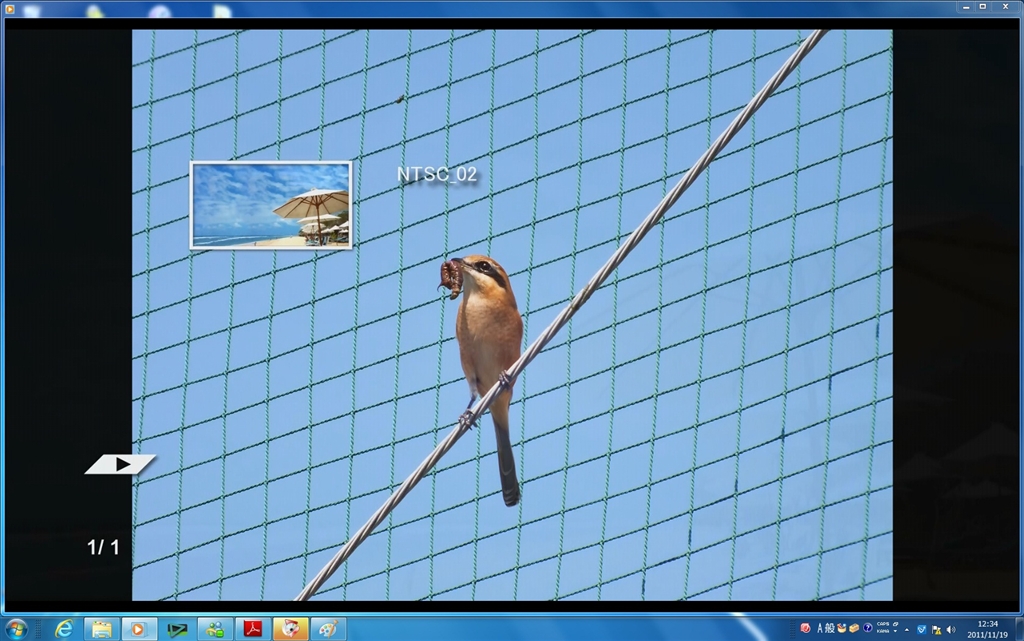Open language bar options dropdown arrow

tap(895, 631)
